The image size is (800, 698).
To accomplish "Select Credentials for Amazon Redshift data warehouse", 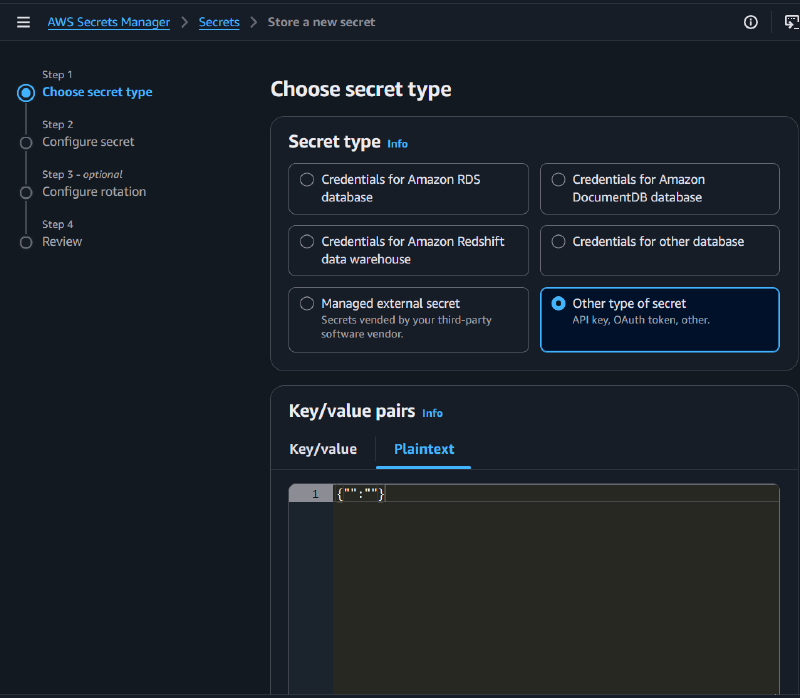I will point(408,251).
